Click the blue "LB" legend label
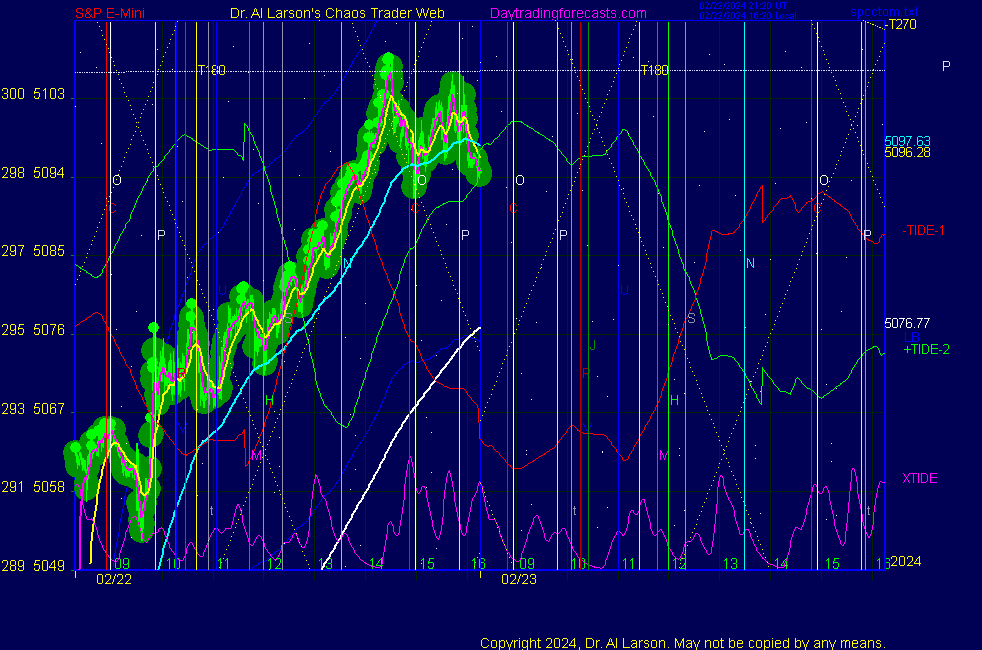Viewport: 982px width, 650px height. coord(911,337)
